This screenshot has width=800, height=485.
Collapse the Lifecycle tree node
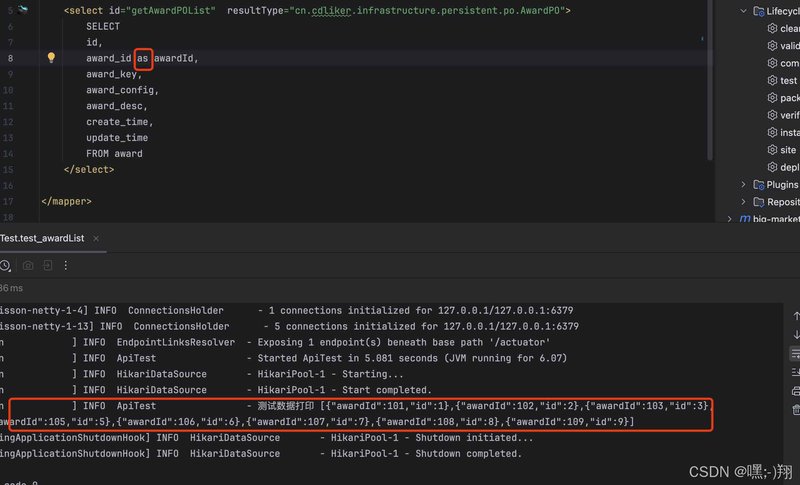click(743, 11)
